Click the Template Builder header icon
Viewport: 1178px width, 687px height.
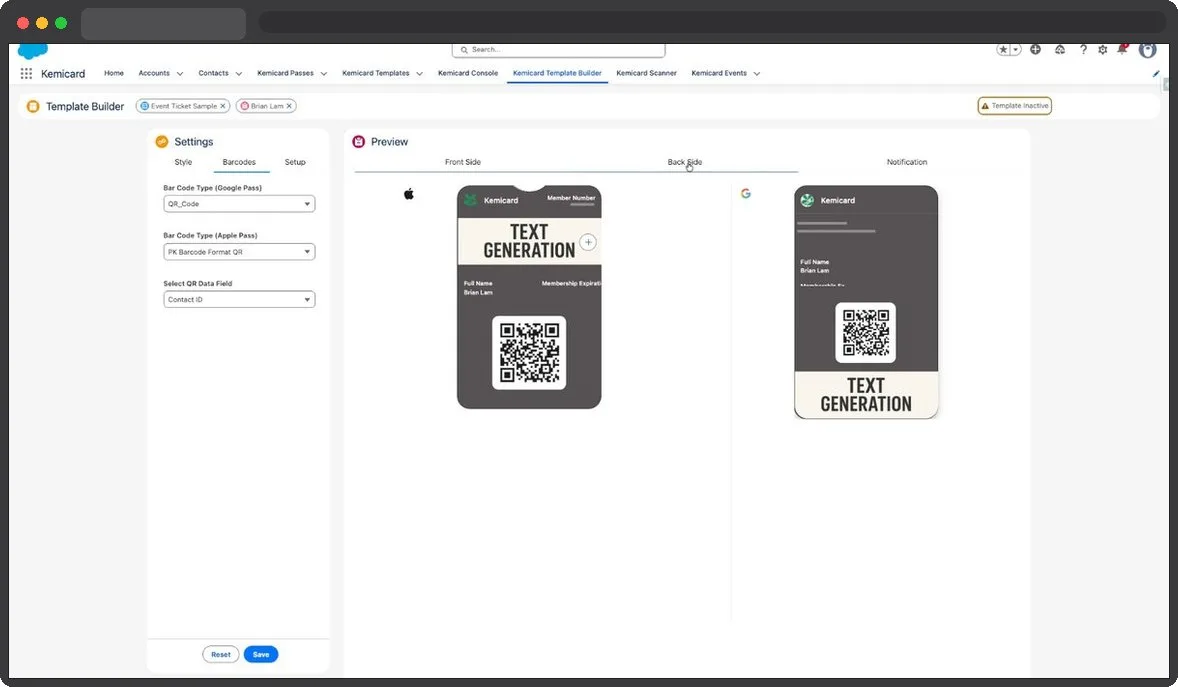click(x=33, y=106)
